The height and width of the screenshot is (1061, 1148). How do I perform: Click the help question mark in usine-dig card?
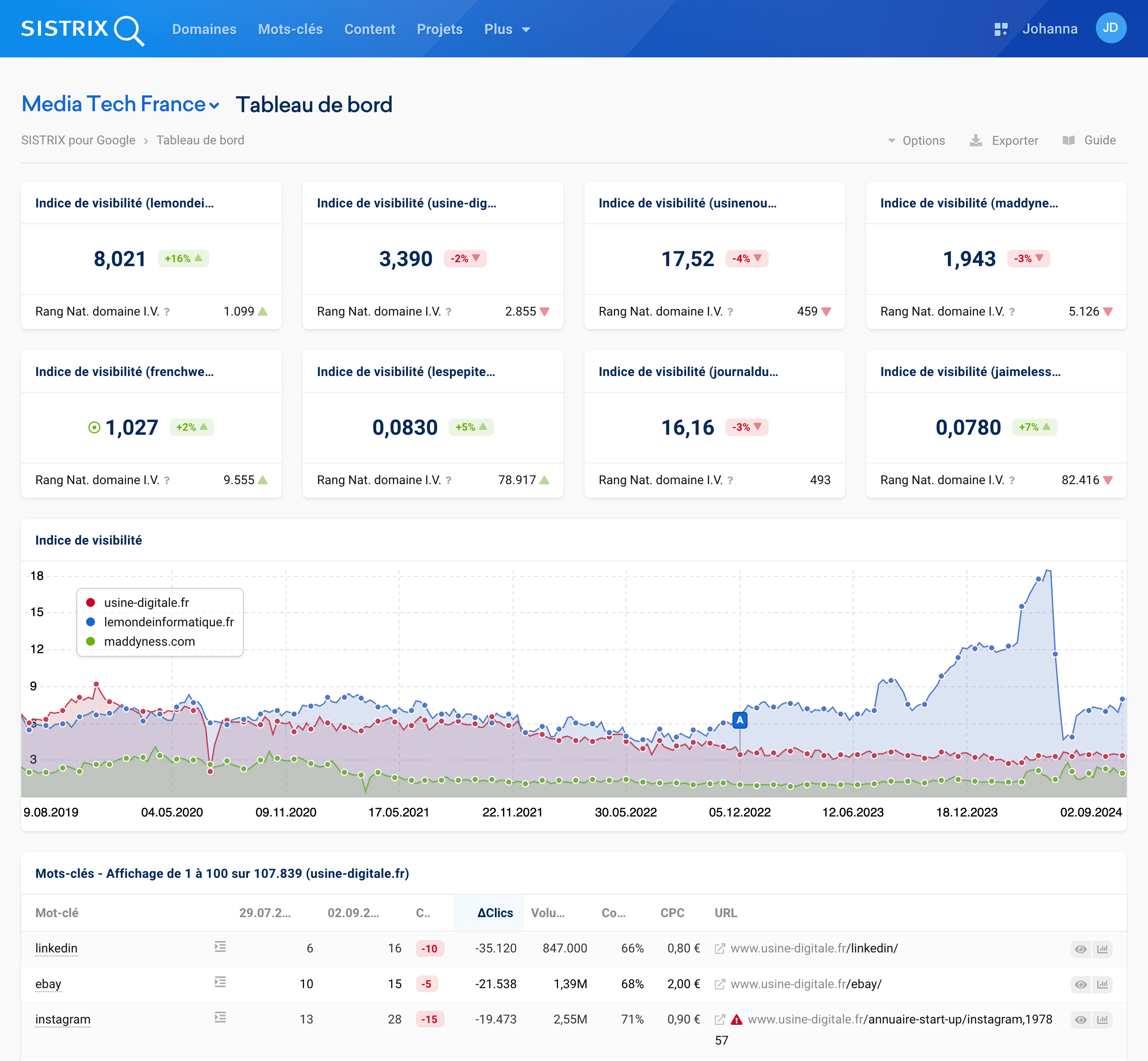(x=449, y=312)
